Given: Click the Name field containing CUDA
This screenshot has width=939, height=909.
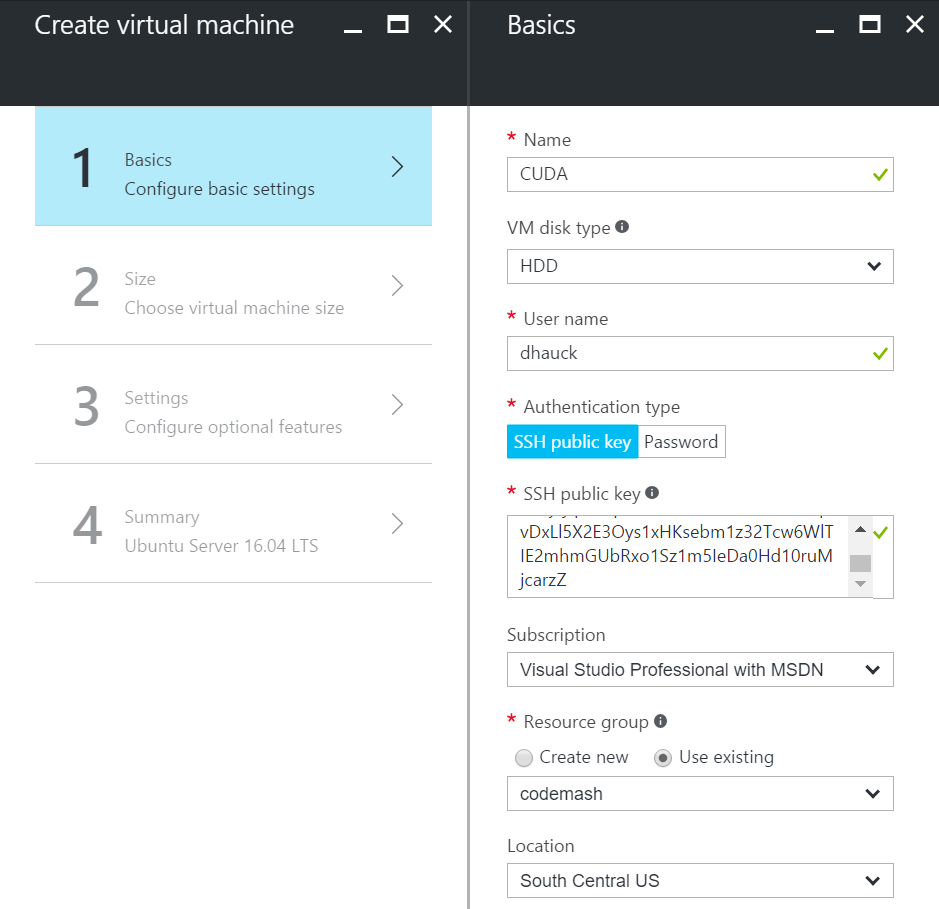Looking at the screenshot, I should pos(700,174).
